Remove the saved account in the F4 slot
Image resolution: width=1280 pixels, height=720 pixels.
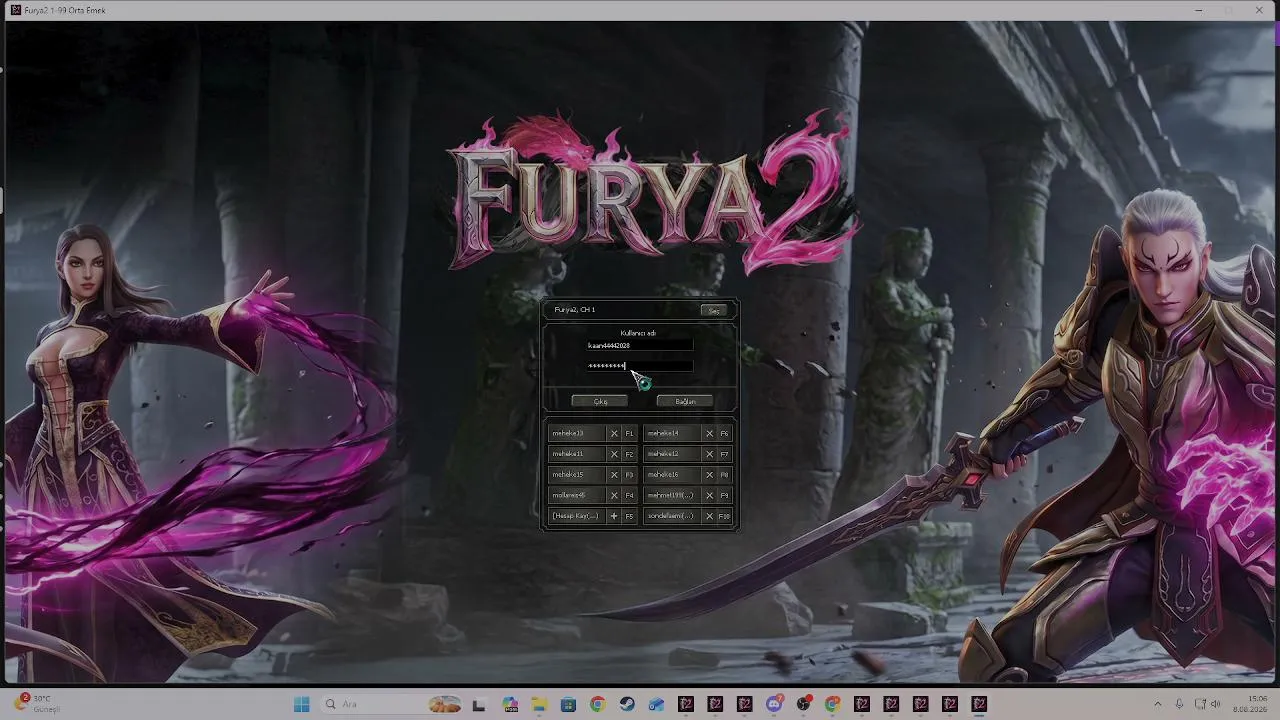pos(614,496)
